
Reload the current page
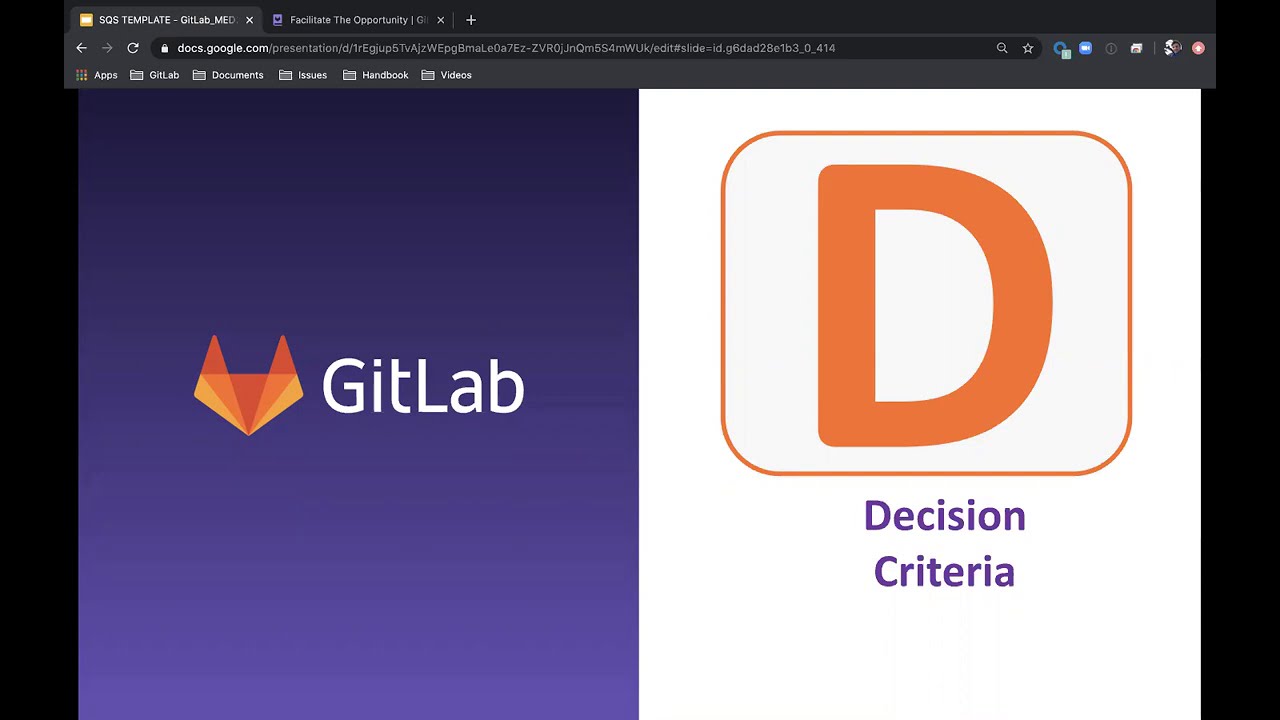tap(132, 48)
